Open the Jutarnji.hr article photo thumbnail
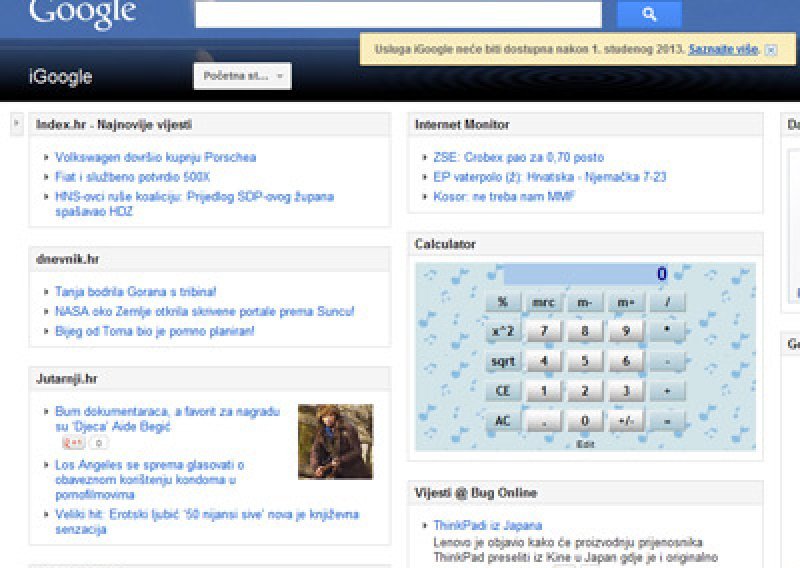Image resolution: width=800 pixels, height=568 pixels. coord(335,441)
